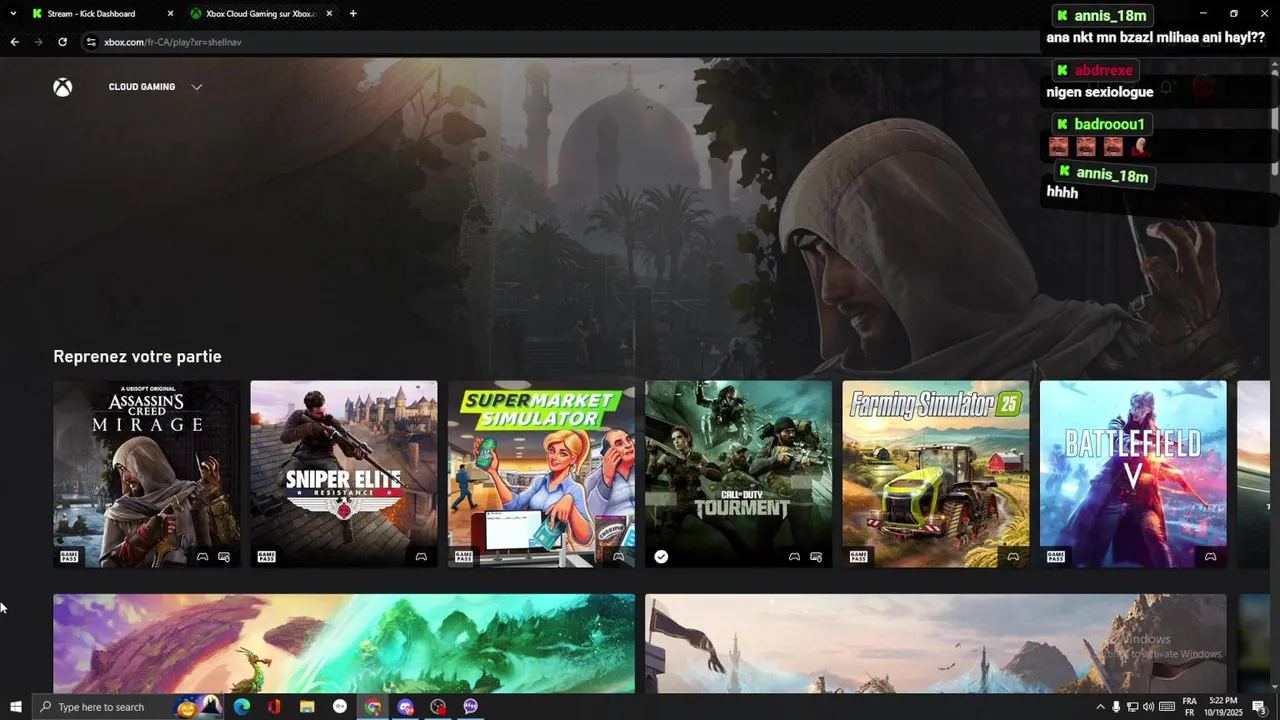Open the Assassin's Creed Mirage game tile
This screenshot has height=720, width=1280.
(x=146, y=474)
